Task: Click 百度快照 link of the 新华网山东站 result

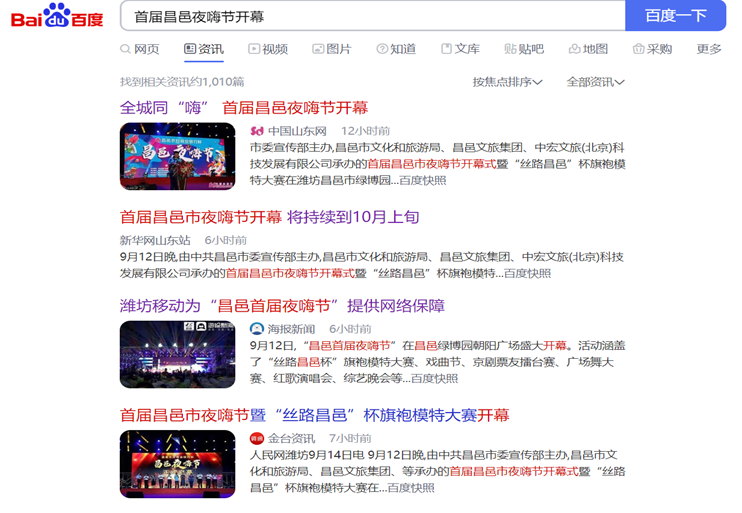Action: click(526, 273)
